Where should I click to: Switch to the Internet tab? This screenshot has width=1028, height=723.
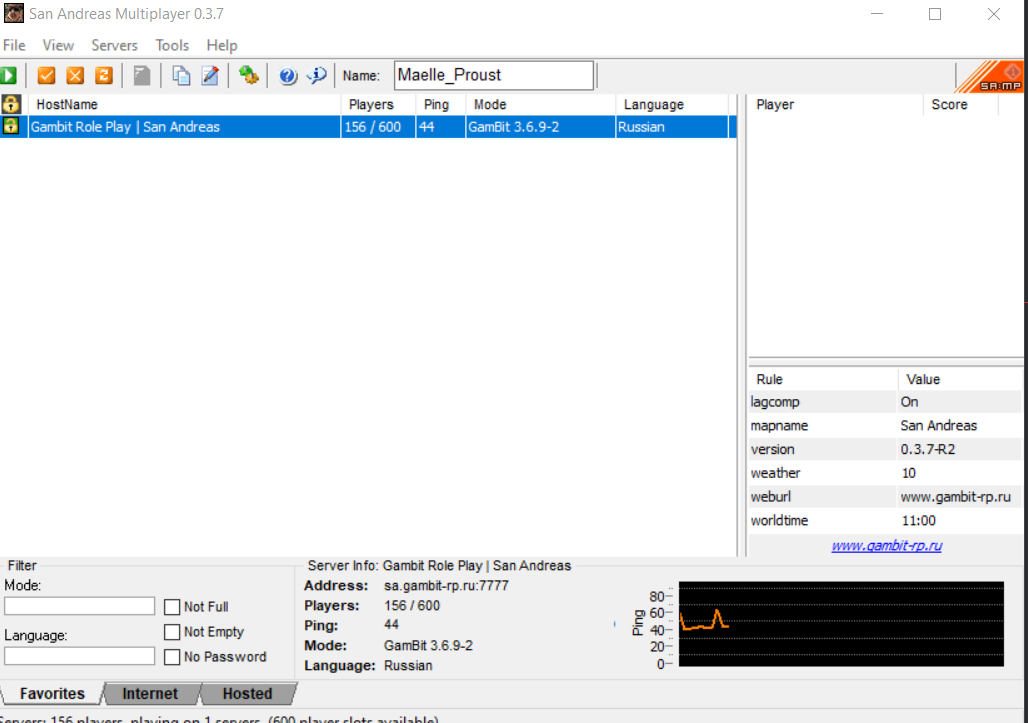[150, 694]
